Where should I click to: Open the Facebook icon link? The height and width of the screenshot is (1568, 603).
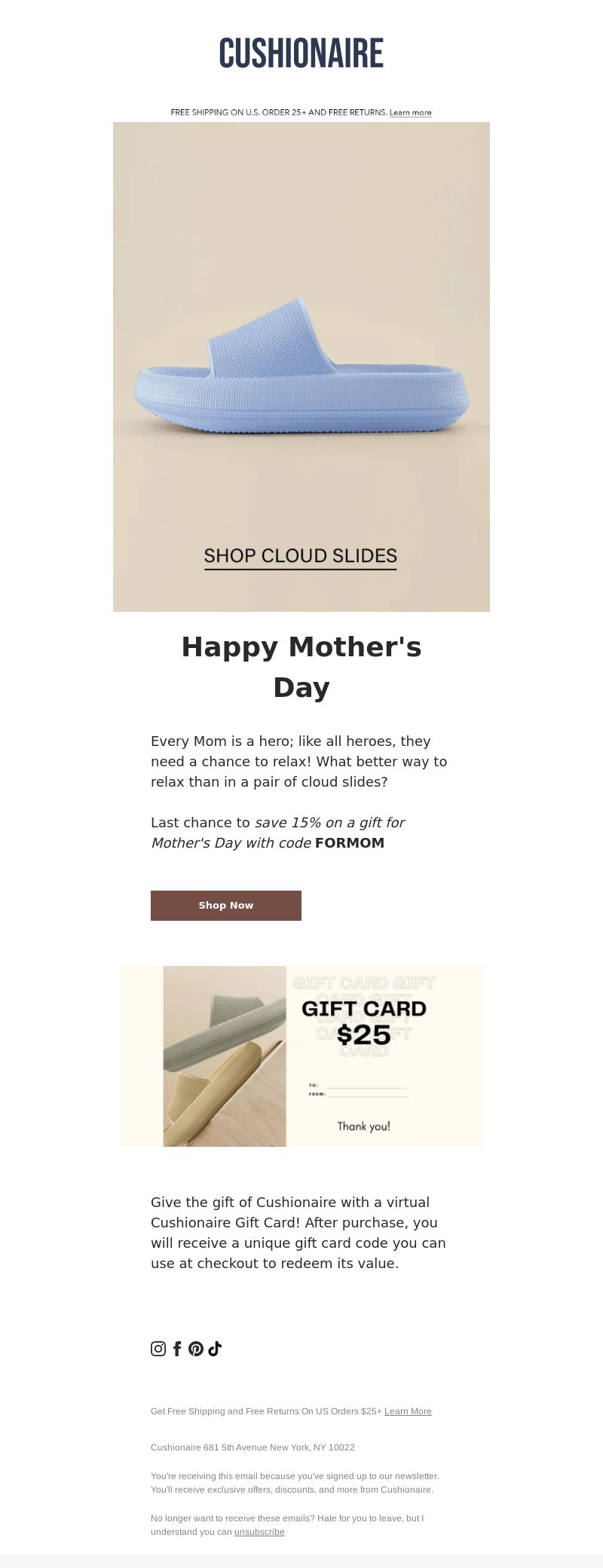click(x=177, y=1349)
